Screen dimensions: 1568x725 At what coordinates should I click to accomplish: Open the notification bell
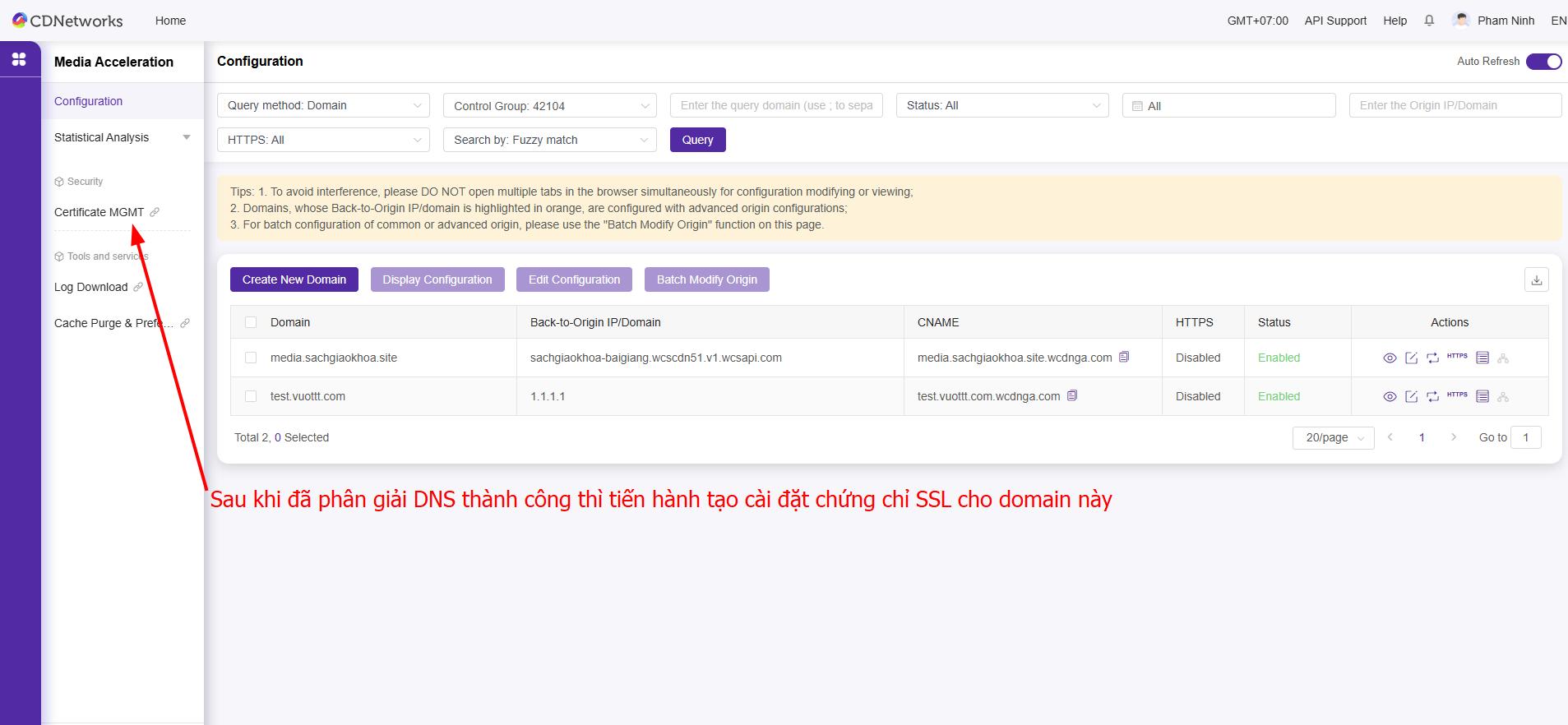click(x=1429, y=21)
